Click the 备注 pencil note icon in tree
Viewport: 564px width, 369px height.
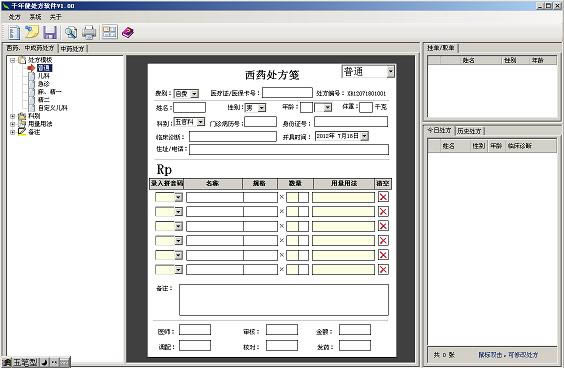point(22,132)
